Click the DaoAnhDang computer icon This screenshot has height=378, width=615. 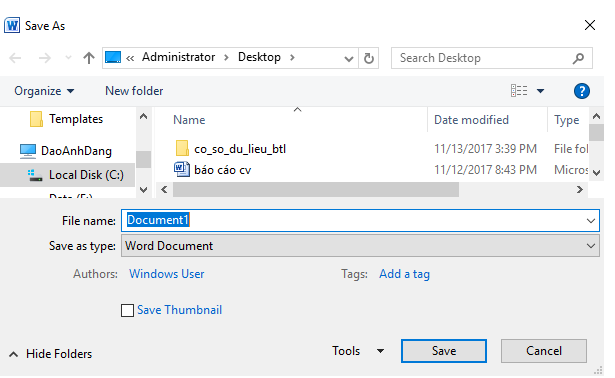coord(28,151)
